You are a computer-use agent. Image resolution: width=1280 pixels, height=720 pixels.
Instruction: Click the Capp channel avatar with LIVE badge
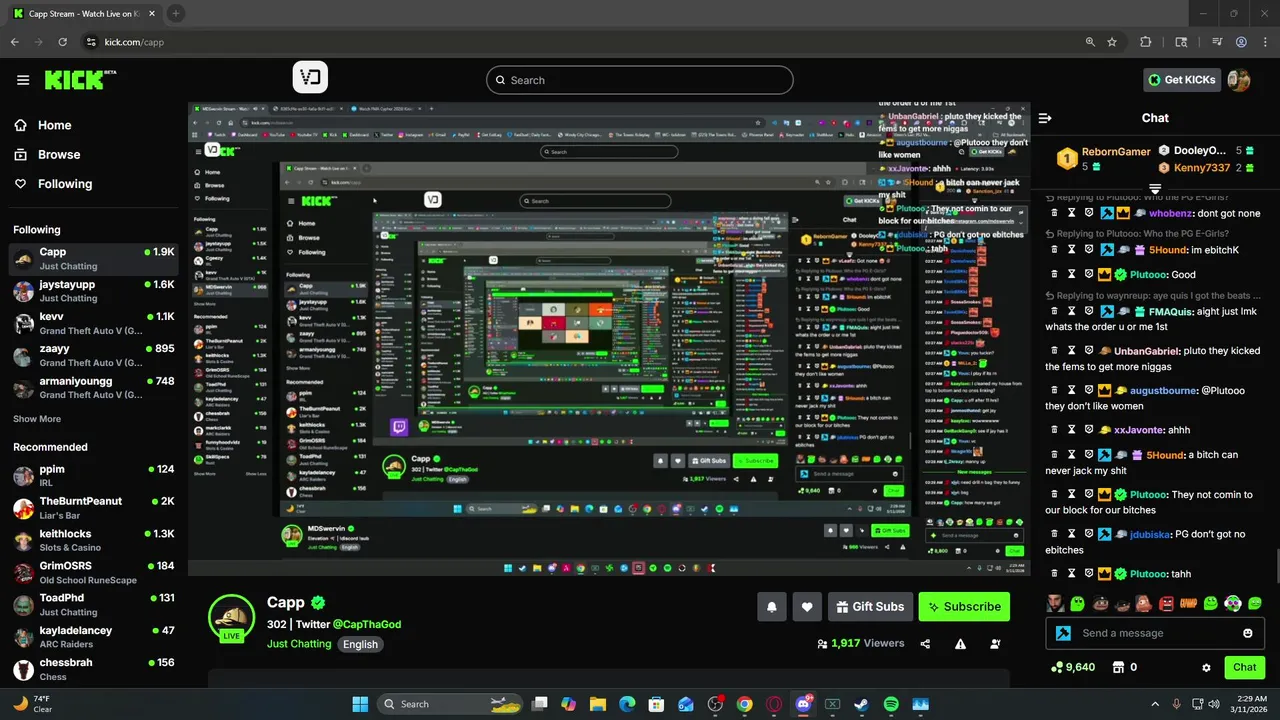tap(231, 617)
